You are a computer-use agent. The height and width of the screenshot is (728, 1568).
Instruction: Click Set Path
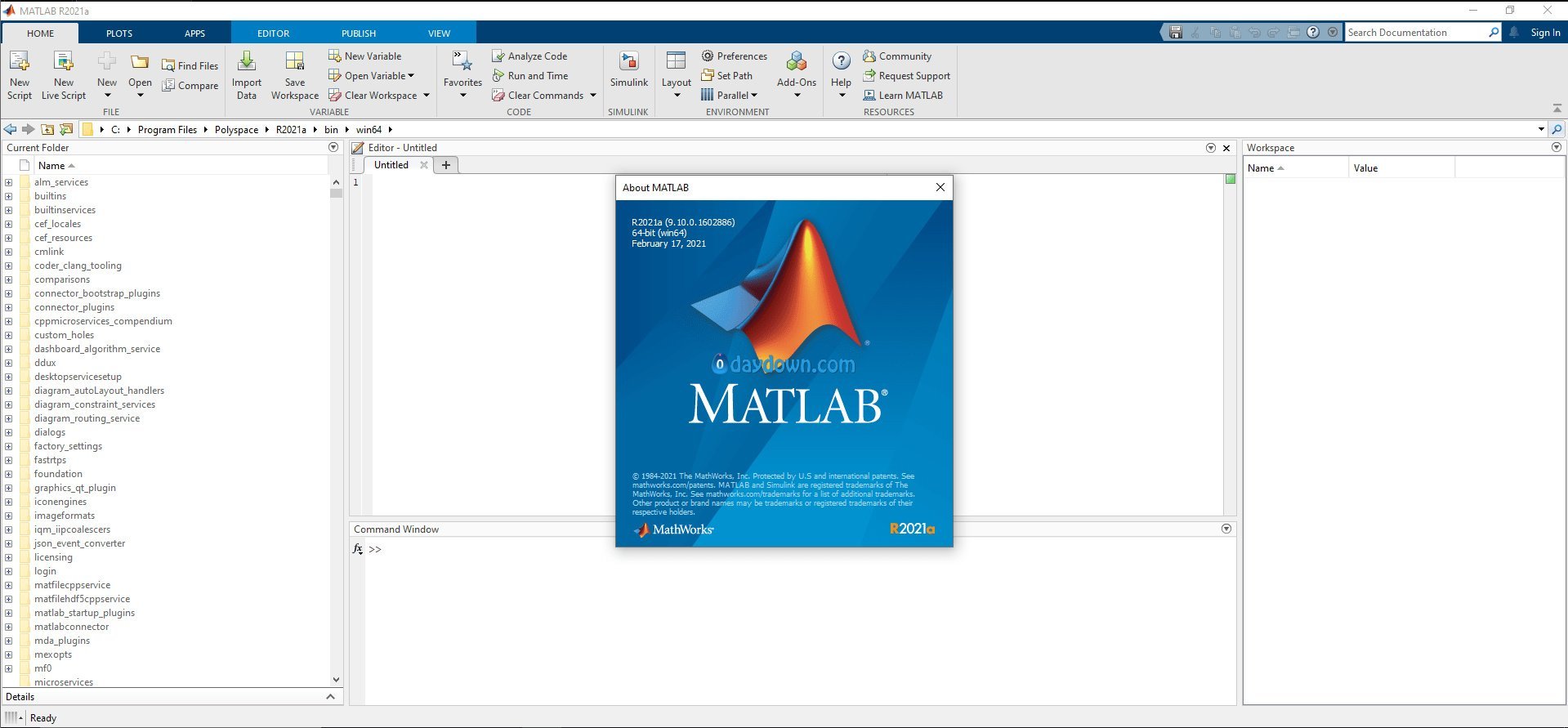[x=726, y=75]
